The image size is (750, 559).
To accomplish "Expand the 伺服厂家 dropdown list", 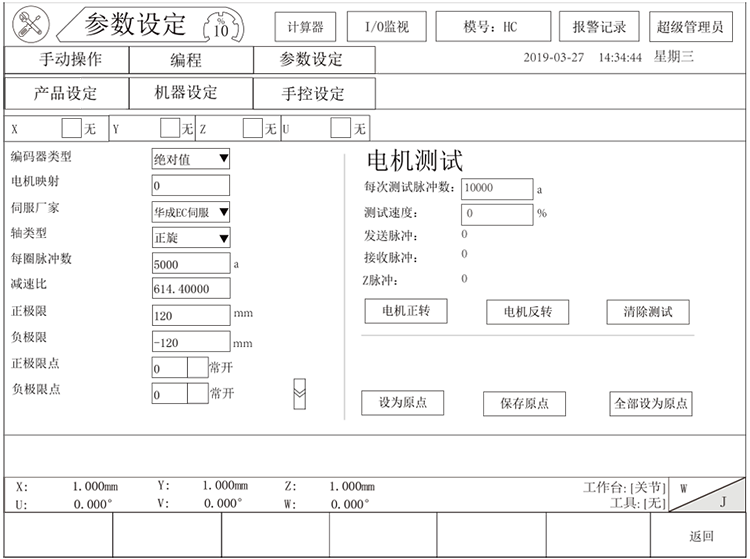I will (190, 211).
